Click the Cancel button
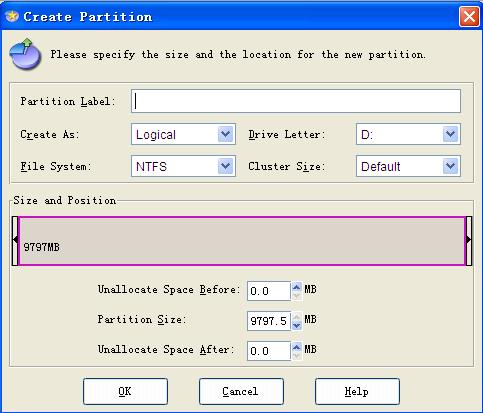 (x=241, y=391)
